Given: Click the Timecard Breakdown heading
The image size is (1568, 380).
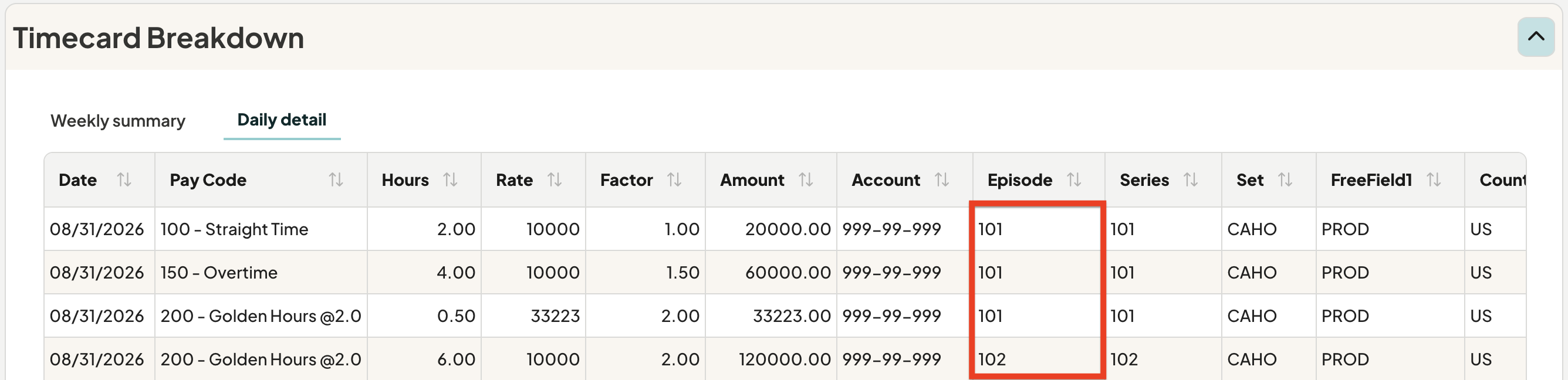Looking at the screenshot, I should 158,38.
